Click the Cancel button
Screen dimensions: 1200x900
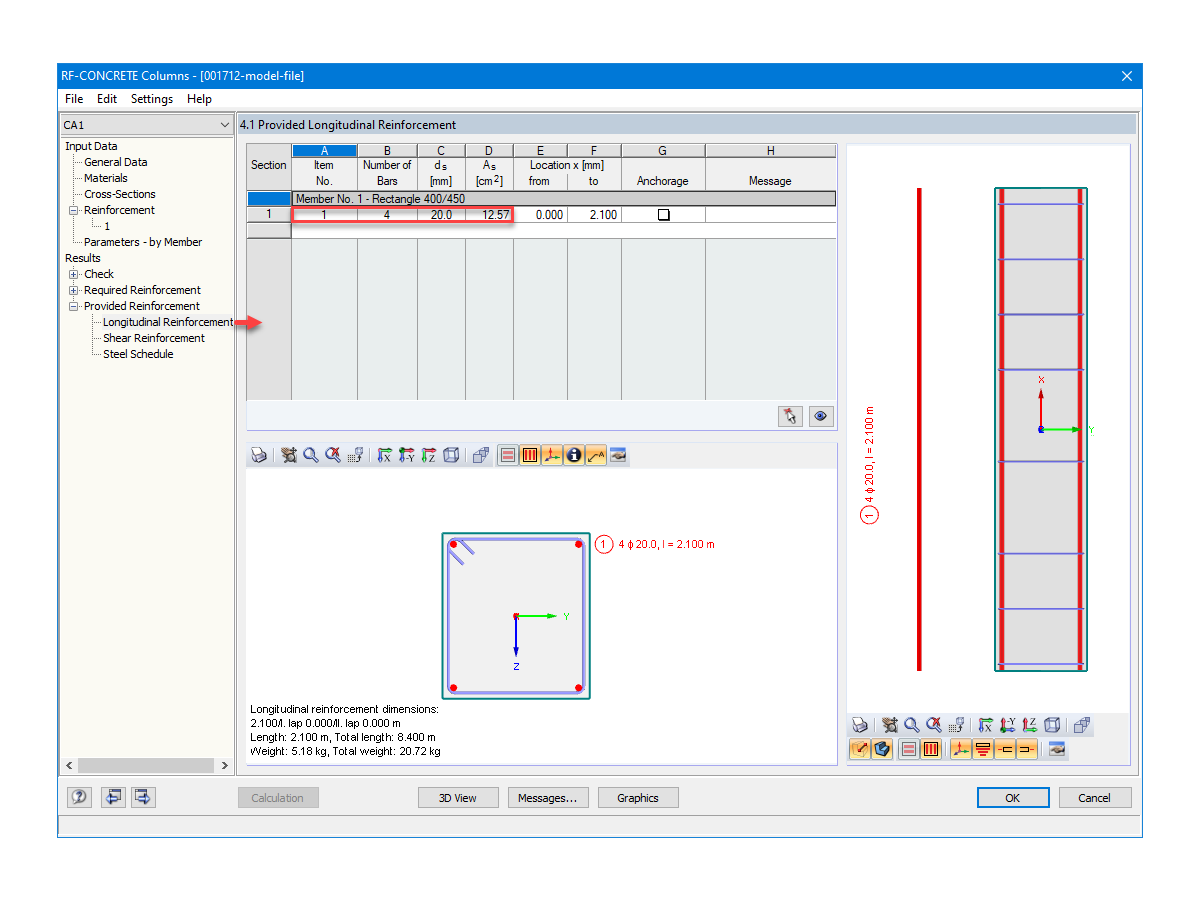1094,797
